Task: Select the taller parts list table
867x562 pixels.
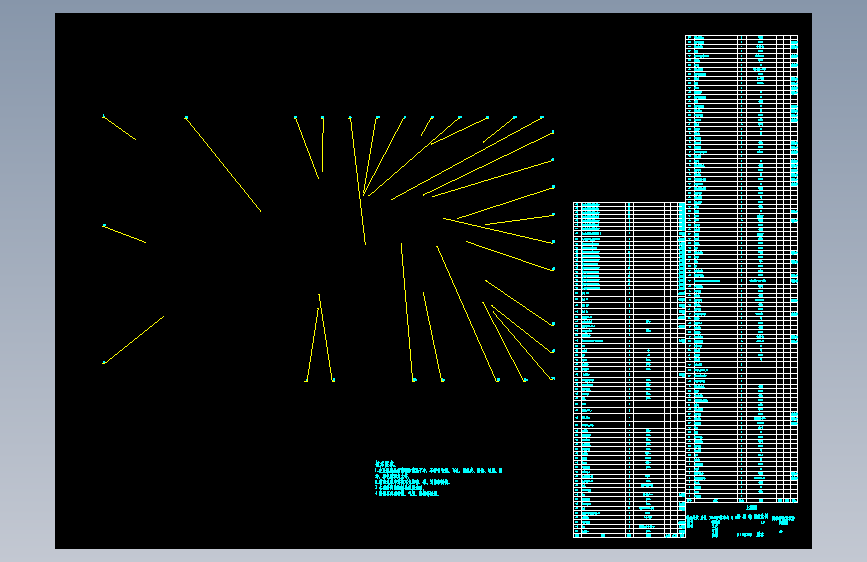Action: coord(741,269)
